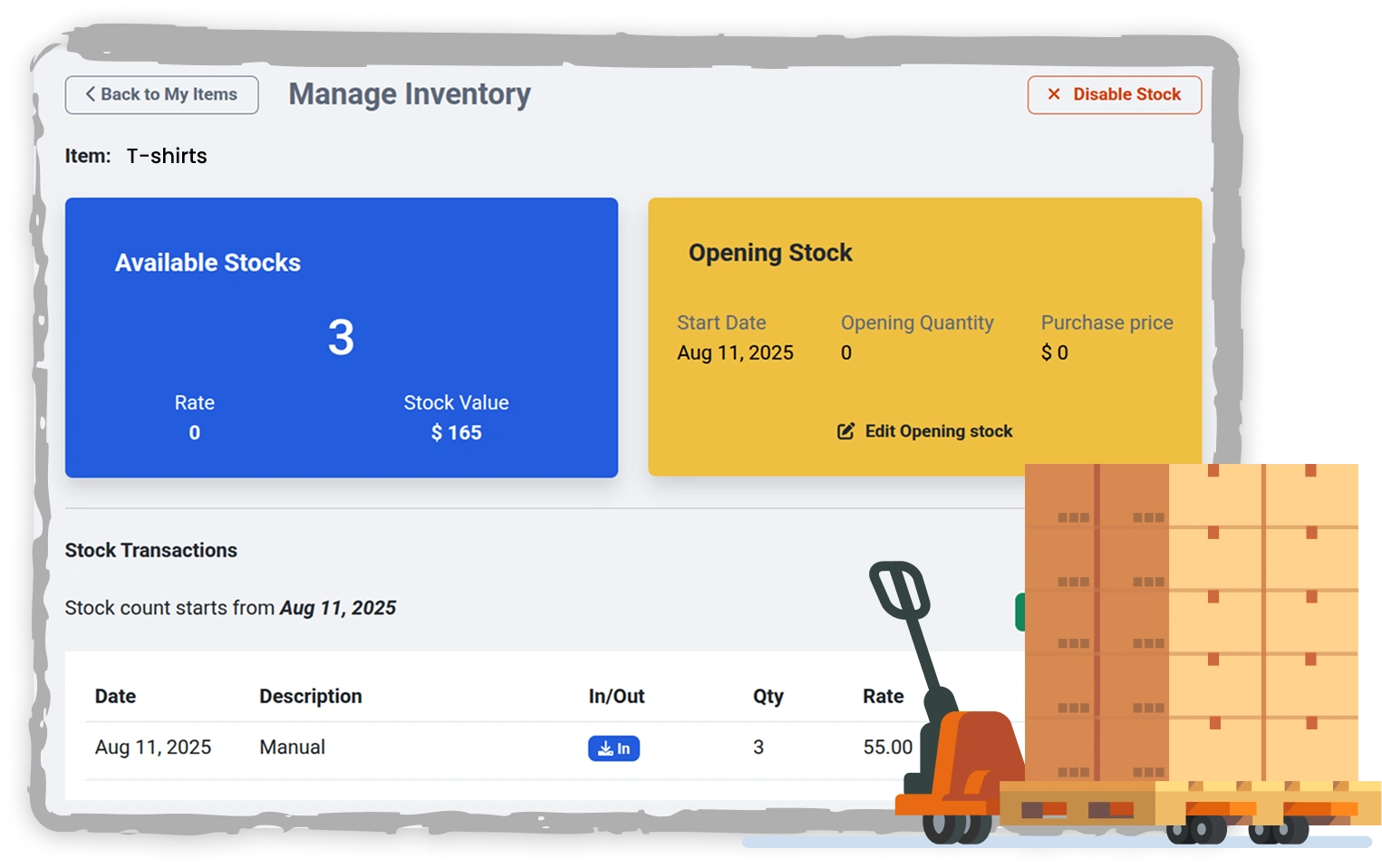Switch to the Stock Transactions section
The image size is (1382, 868).
150,550
